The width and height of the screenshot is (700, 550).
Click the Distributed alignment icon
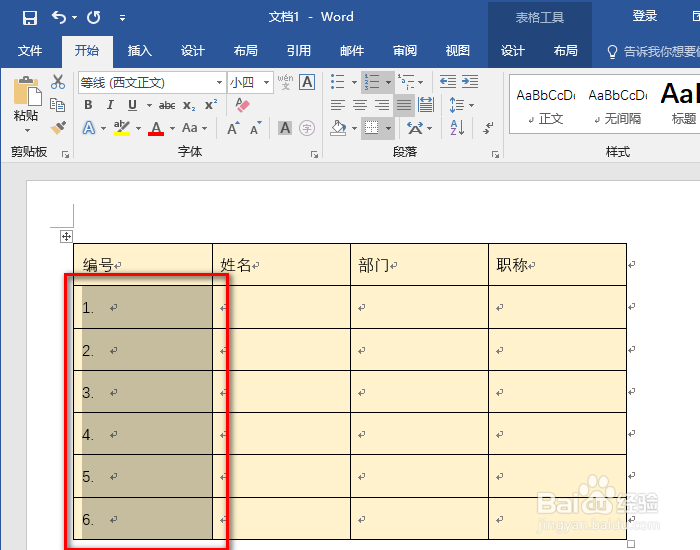426,105
